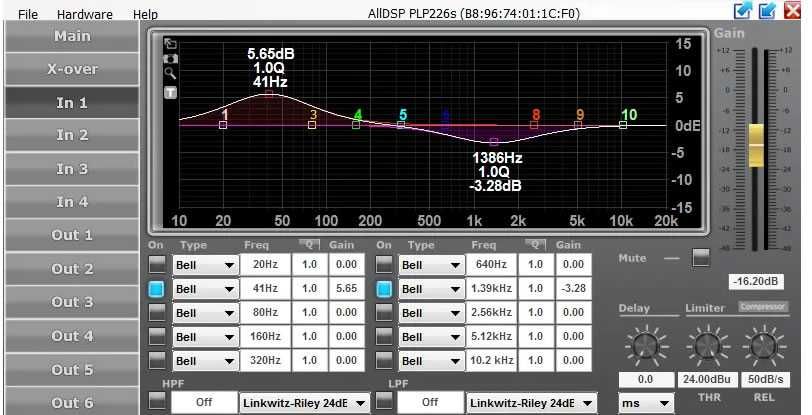Select EQ band marker 5 on graph
The width and height of the screenshot is (812, 415).
coord(401,125)
